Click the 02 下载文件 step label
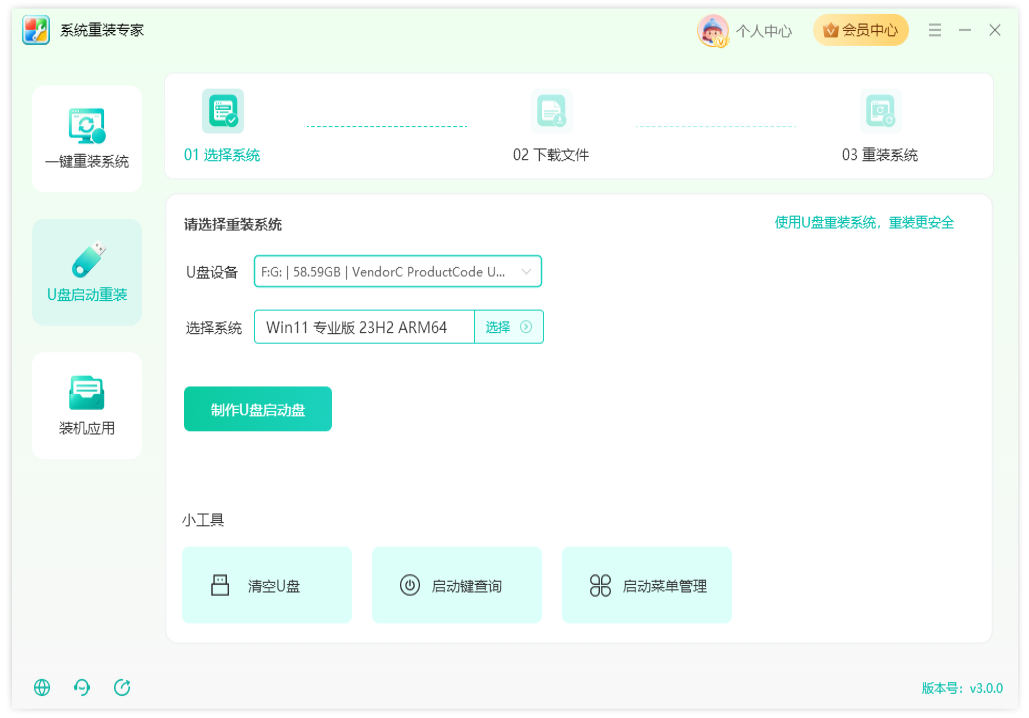Screen dimensions: 1029x718 (551, 155)
